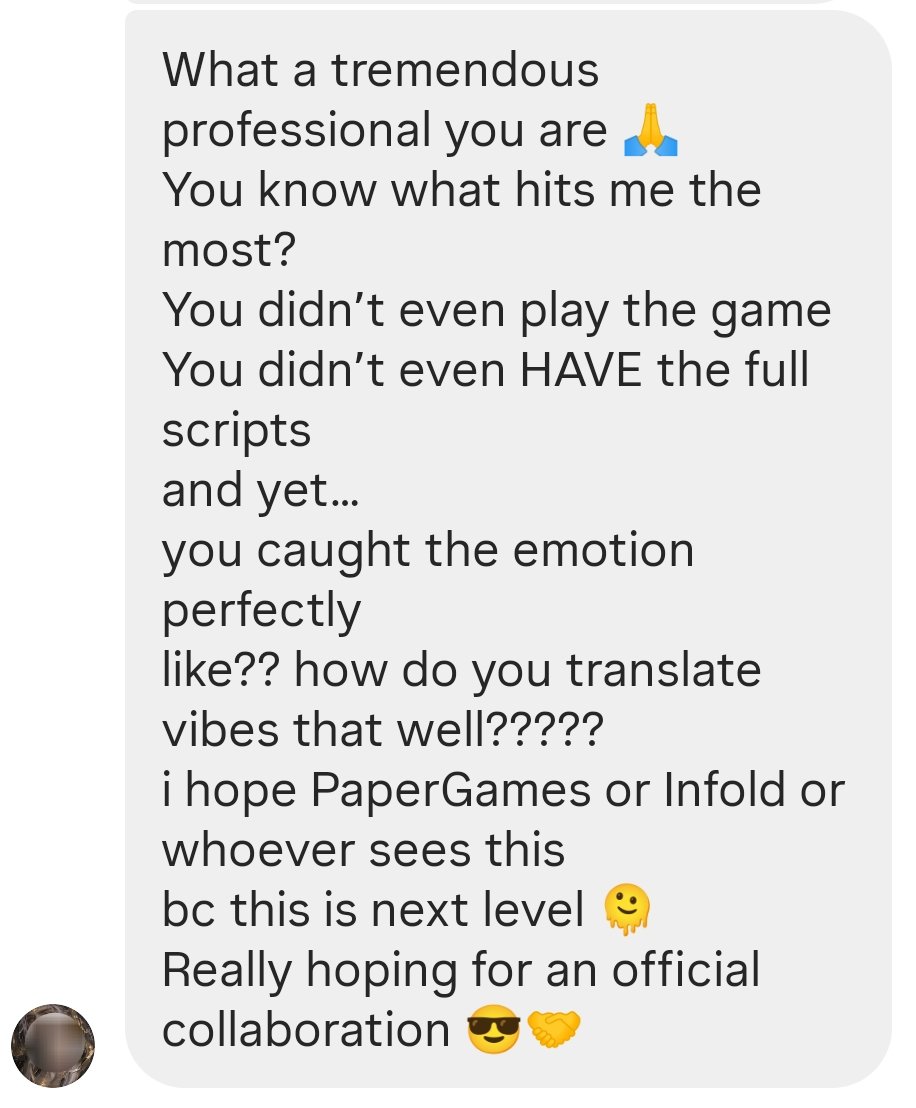The width and height of the screenshot is (916, 1108).
Task: Click the phrase "next level" in the message
Action: coord(478,909)
